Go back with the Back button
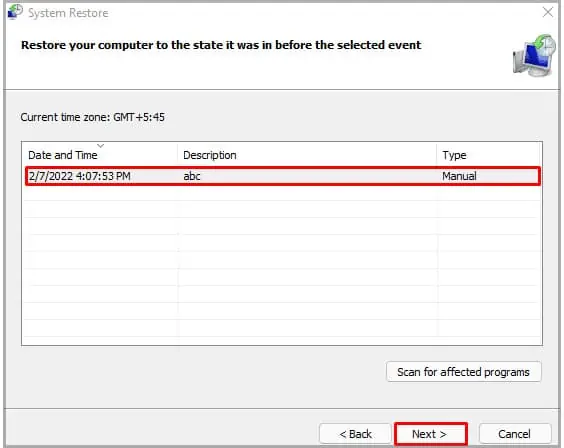Image resolution: width=564 pixels, height=448 pixels. 355,434
